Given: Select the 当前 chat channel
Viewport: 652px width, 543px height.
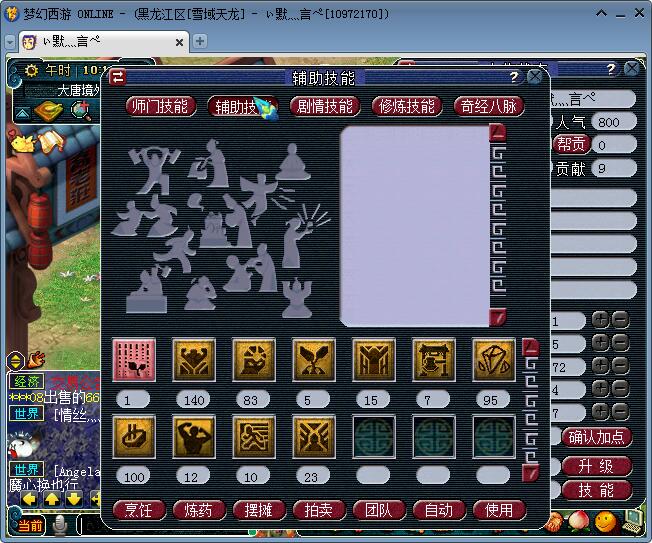Looking at the screenshot, I should 30,525.
